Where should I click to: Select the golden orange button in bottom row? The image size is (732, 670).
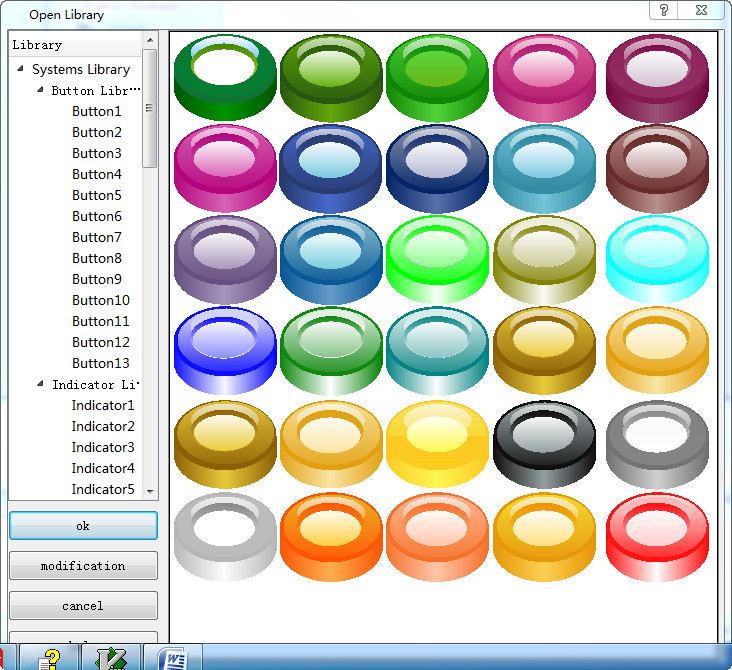point(544,536)
